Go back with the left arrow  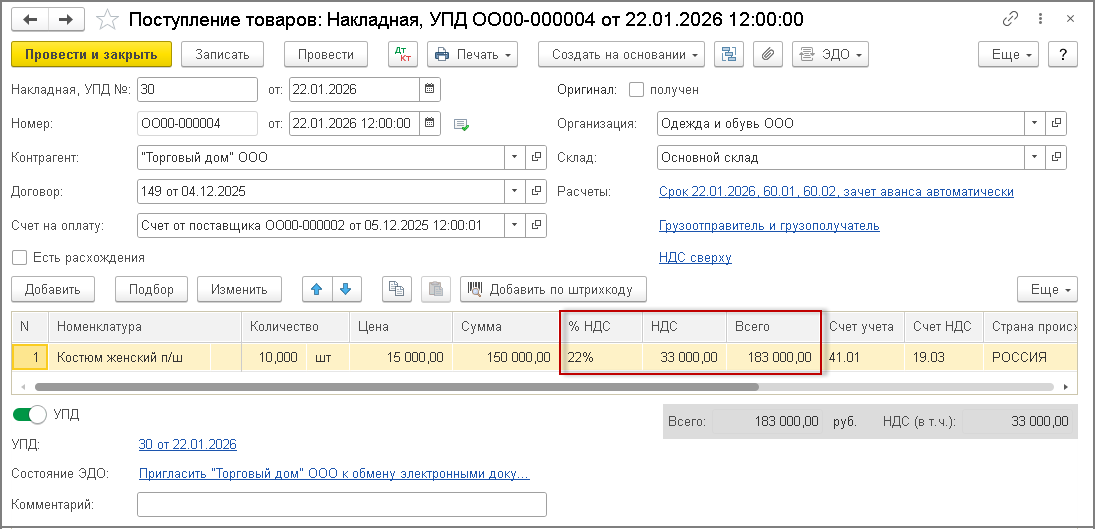(30, 20)
